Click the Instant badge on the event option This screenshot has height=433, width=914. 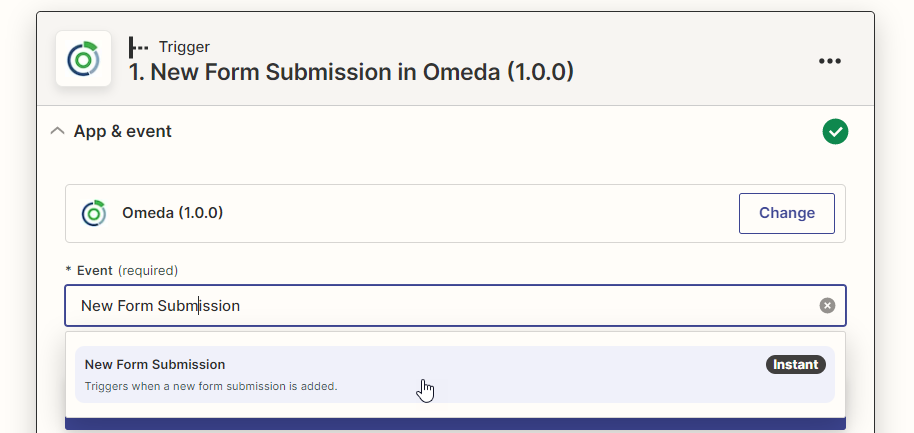point(796,365)
